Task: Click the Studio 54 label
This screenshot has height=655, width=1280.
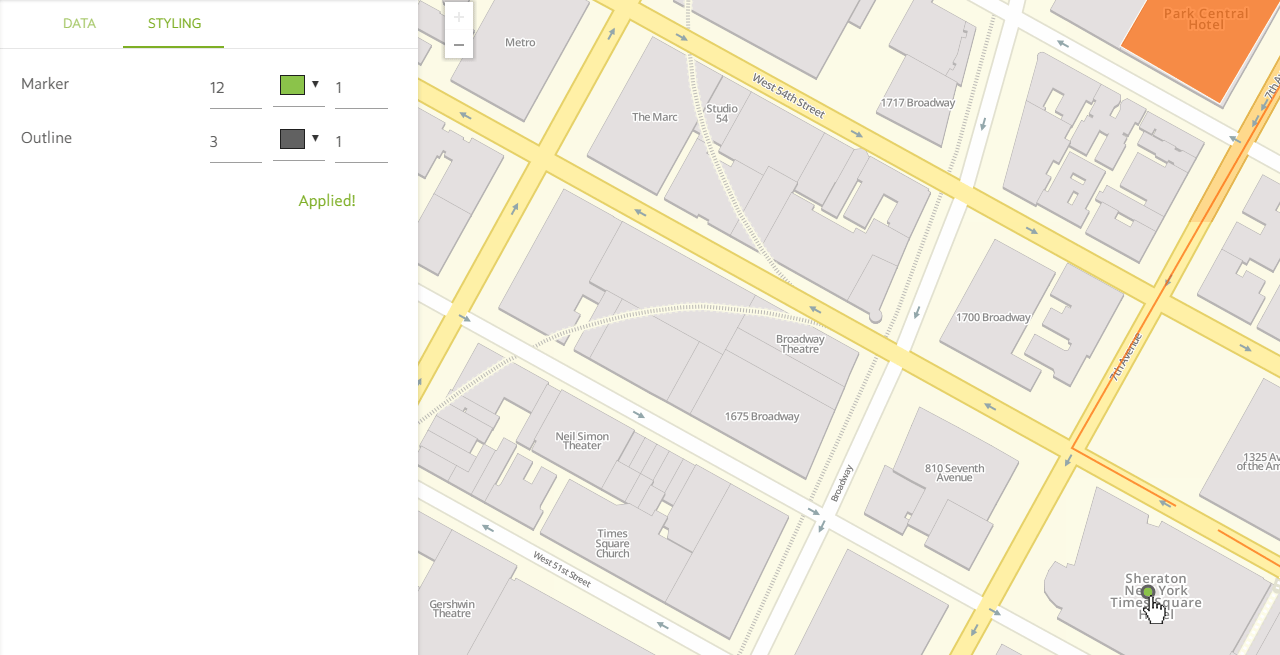Action: coord(722,113)
